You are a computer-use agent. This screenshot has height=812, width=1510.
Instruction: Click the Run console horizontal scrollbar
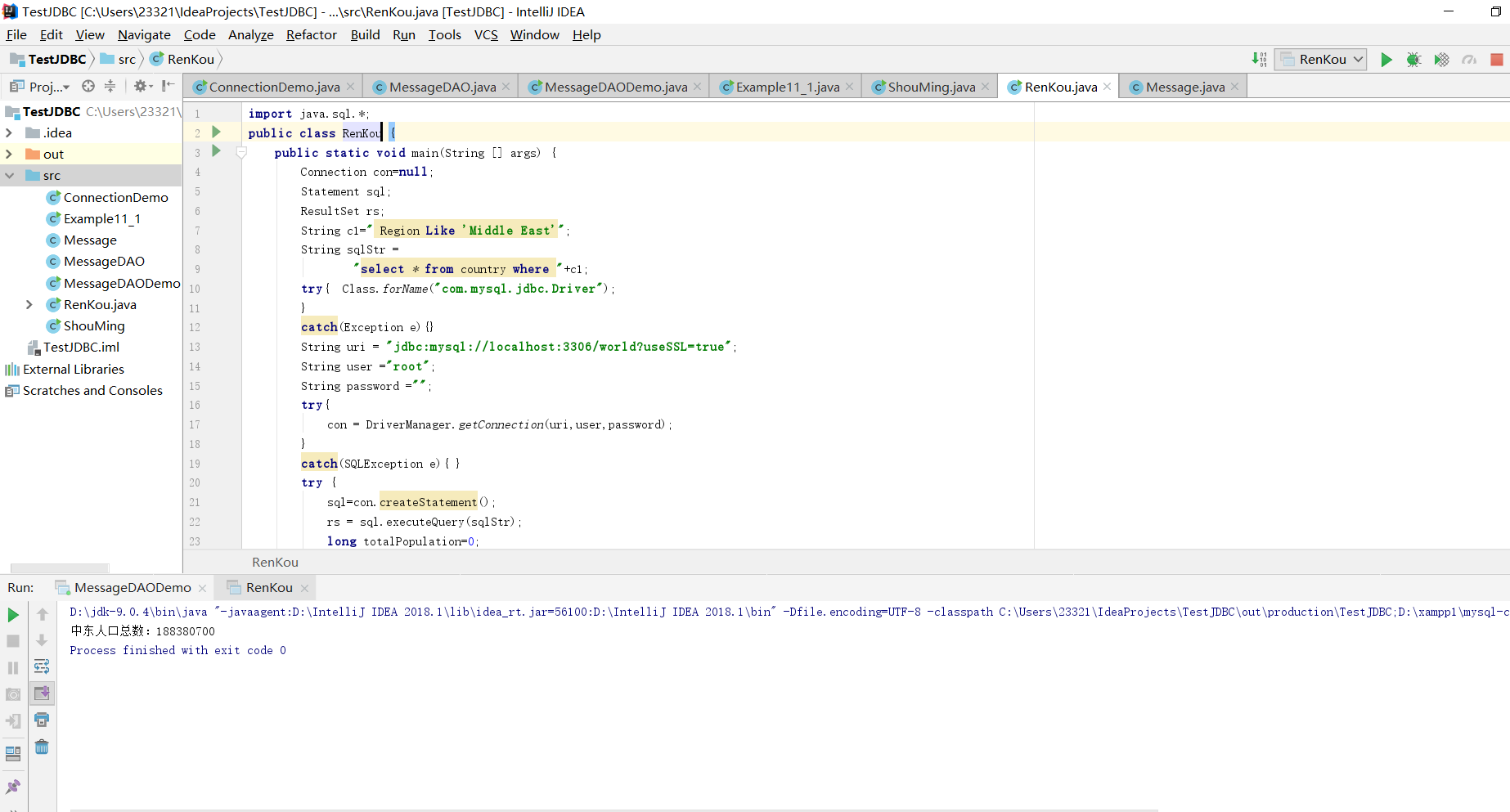(613, 810)
